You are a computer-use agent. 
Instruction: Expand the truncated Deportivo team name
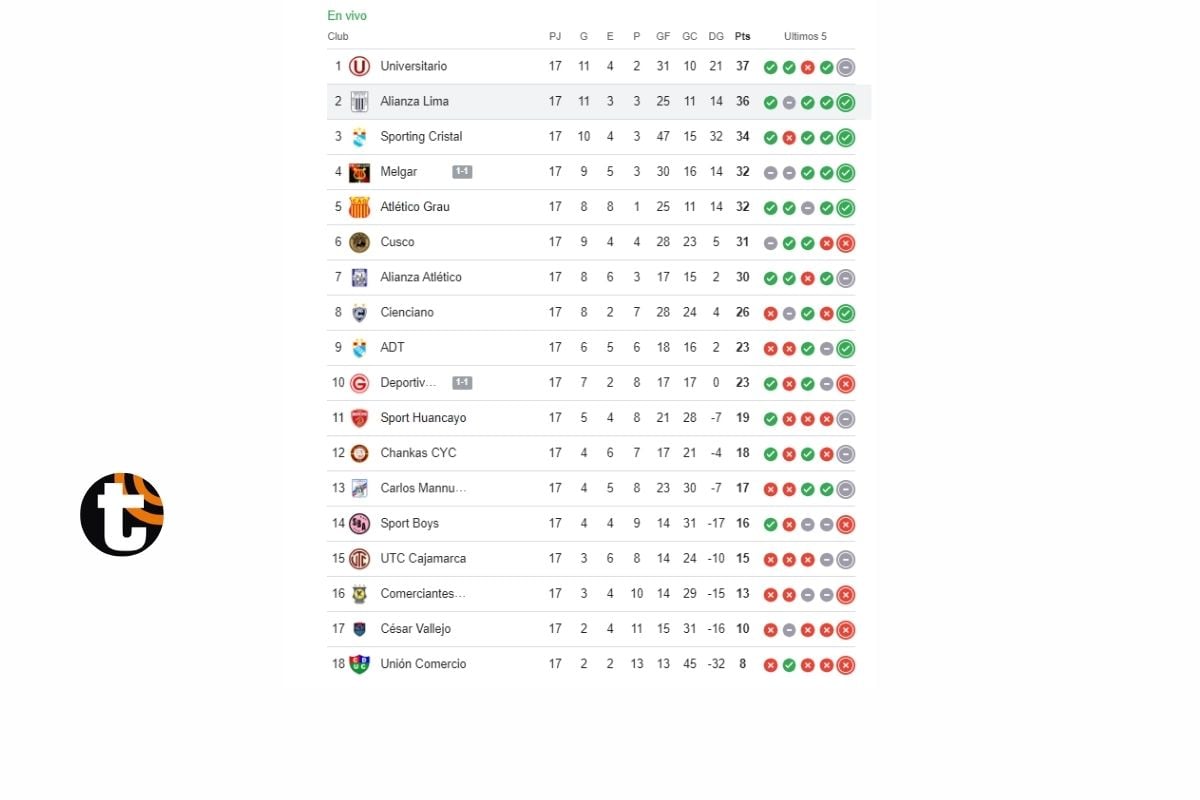point(410,382)
